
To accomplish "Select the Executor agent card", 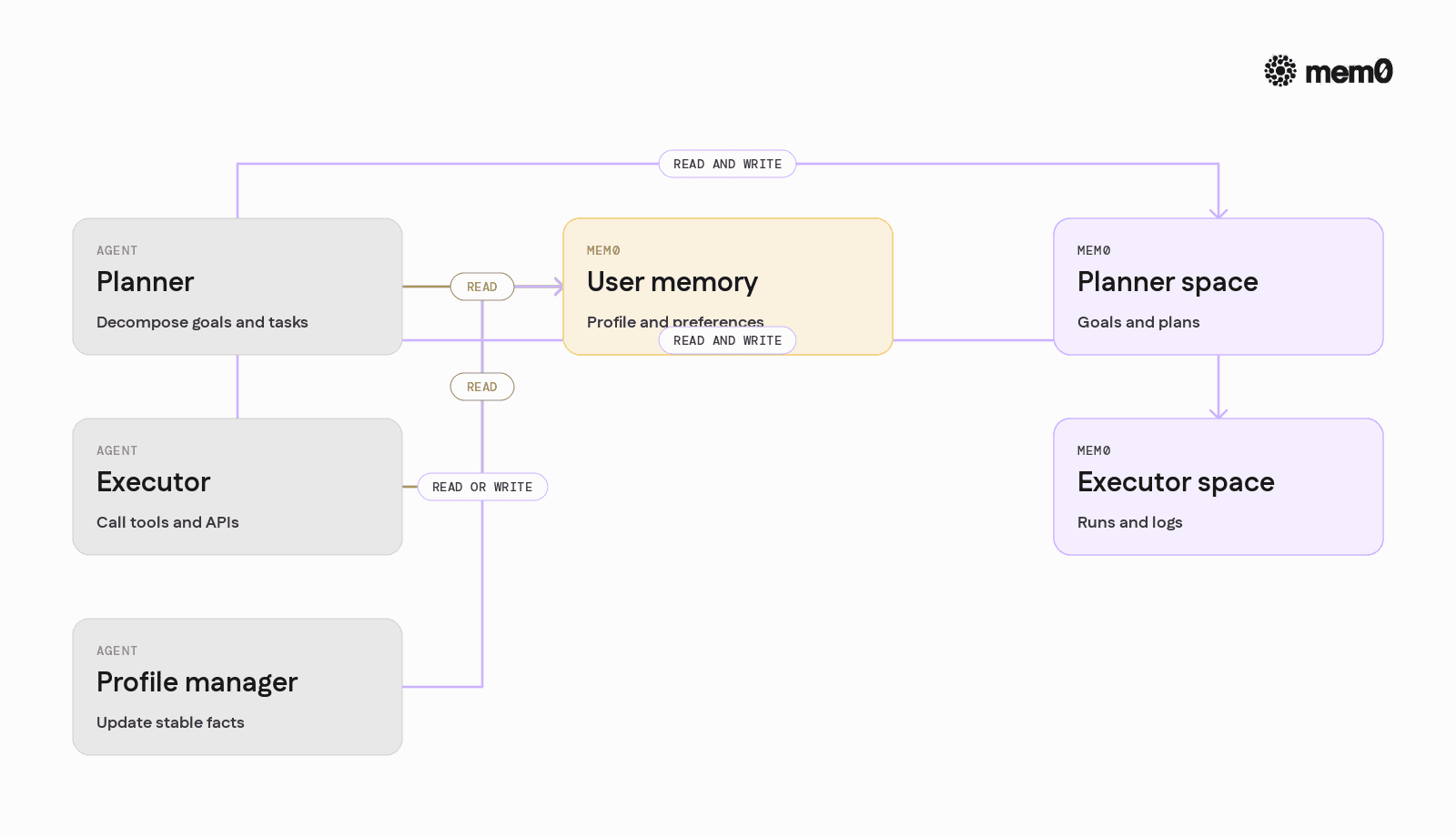I will [x=238, y=487].
